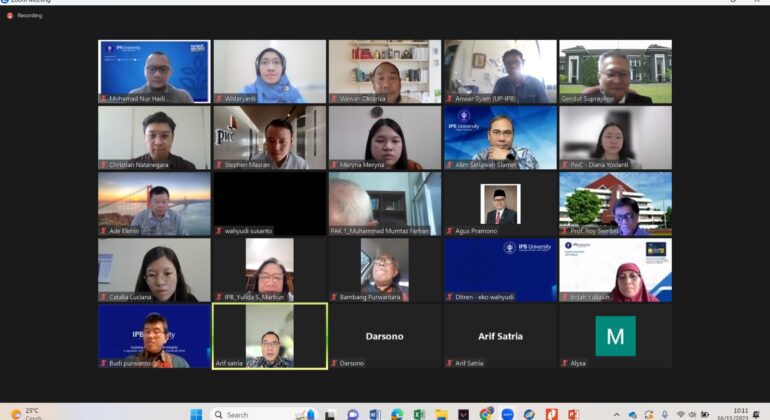Click the red Recording indicator icon

pos(9,16)
